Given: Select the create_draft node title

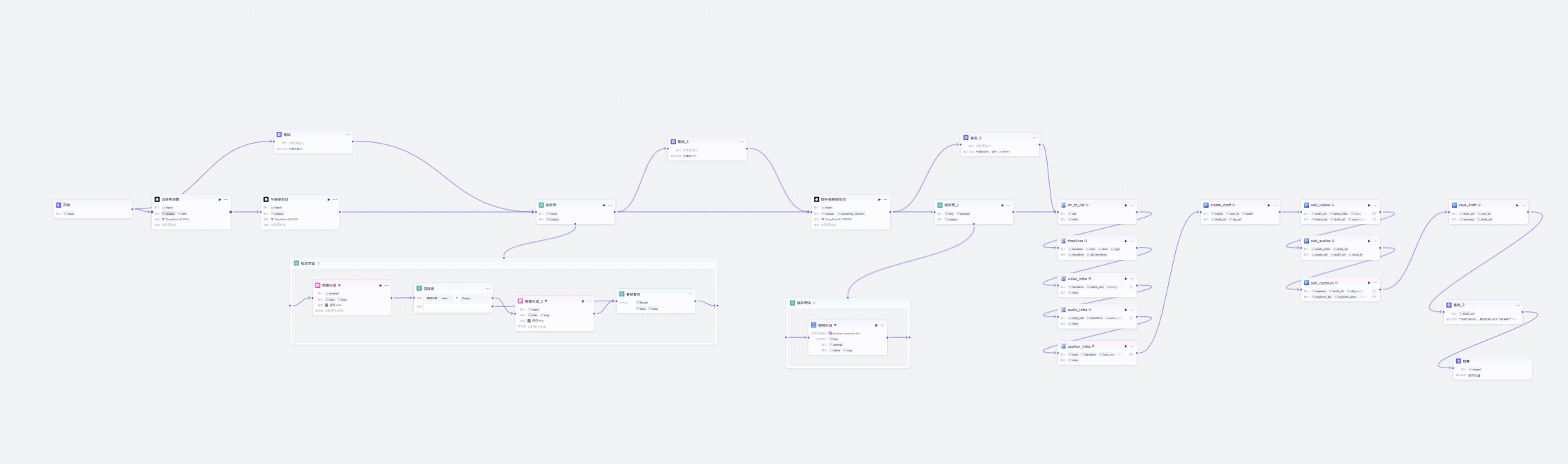Looking at the screenshot, I should coord(1221,206).
